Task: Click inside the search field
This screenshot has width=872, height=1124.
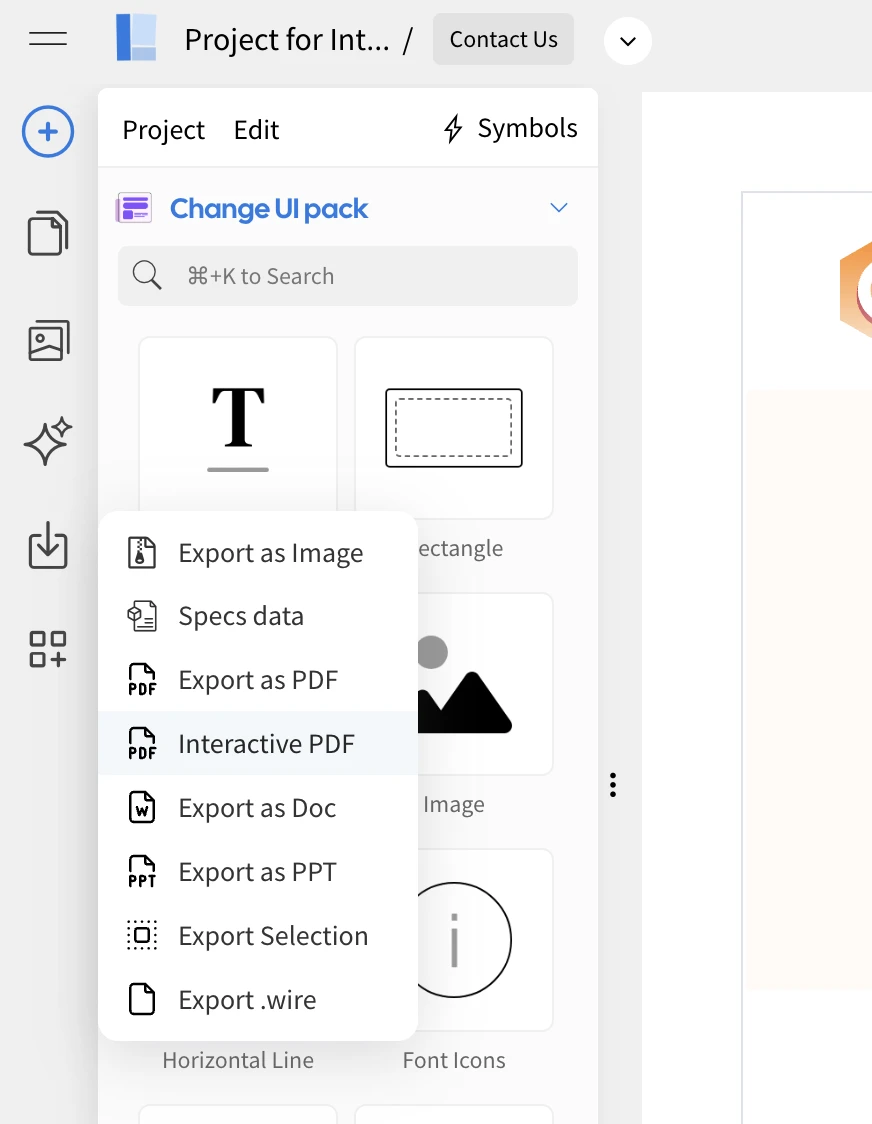Action: coord(347,276)
